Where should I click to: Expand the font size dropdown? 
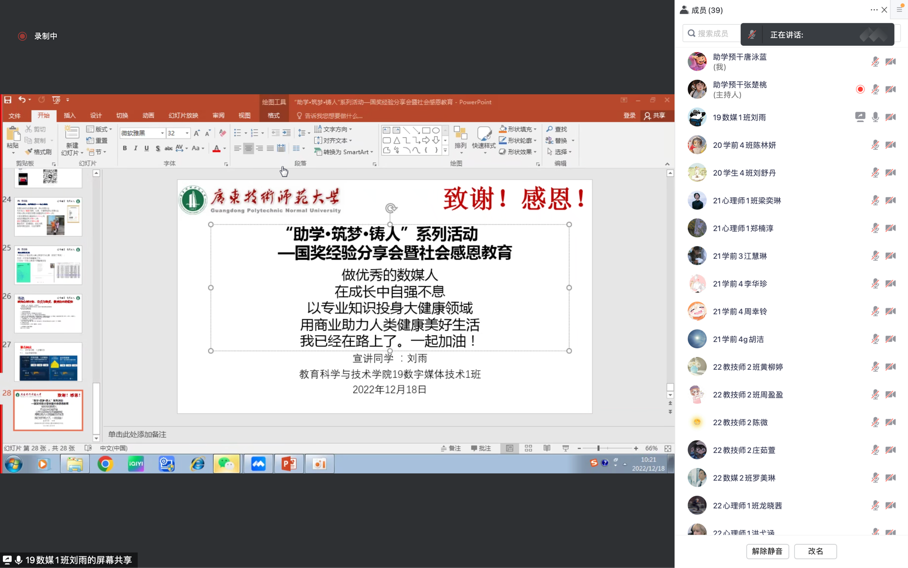(x=187, y=133)
